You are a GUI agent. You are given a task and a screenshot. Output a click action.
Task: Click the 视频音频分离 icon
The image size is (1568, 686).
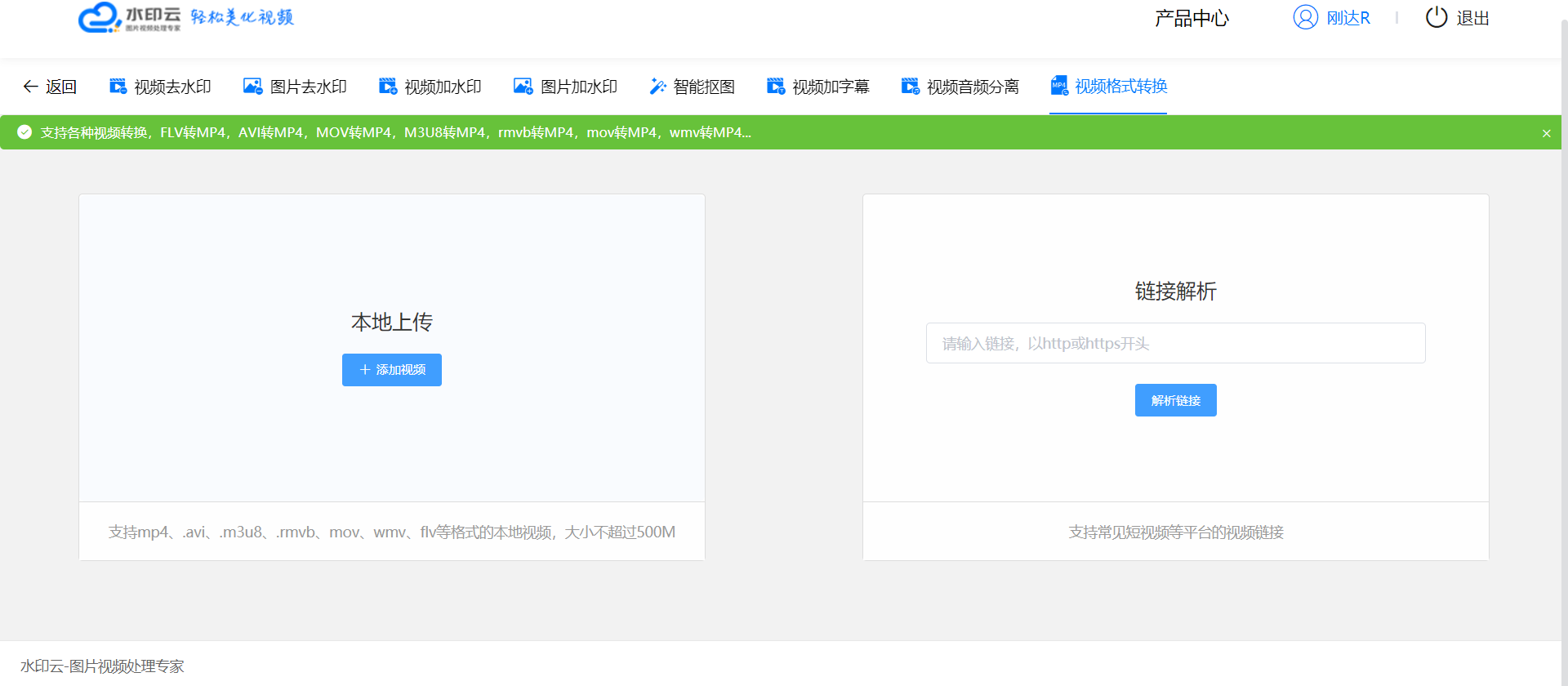[x=910, y=87]
